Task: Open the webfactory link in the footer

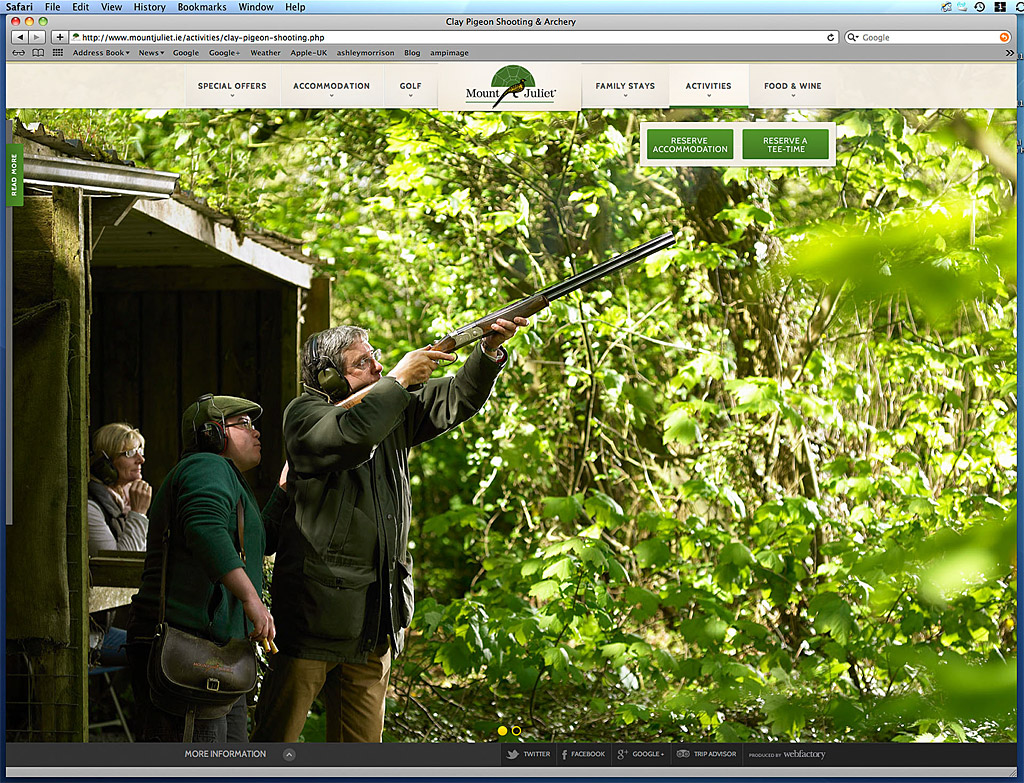Action: (803, 755)
